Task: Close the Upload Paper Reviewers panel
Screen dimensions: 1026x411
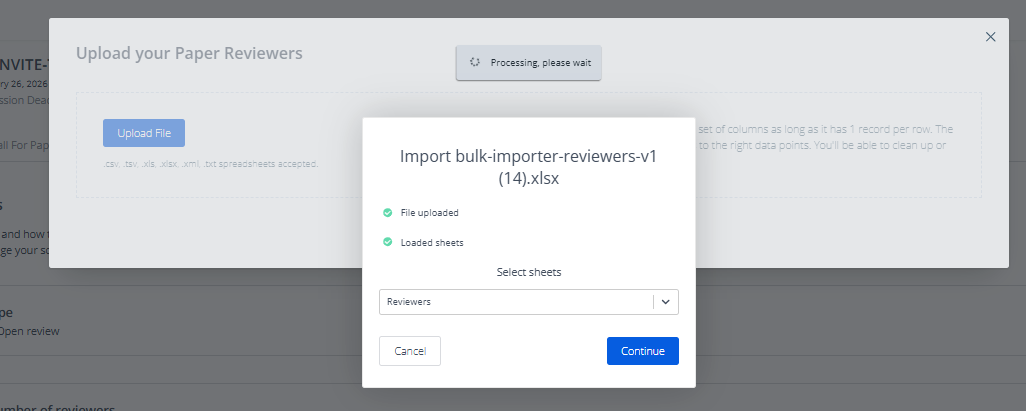Action: pyautogui.click(x=990, y=37)
